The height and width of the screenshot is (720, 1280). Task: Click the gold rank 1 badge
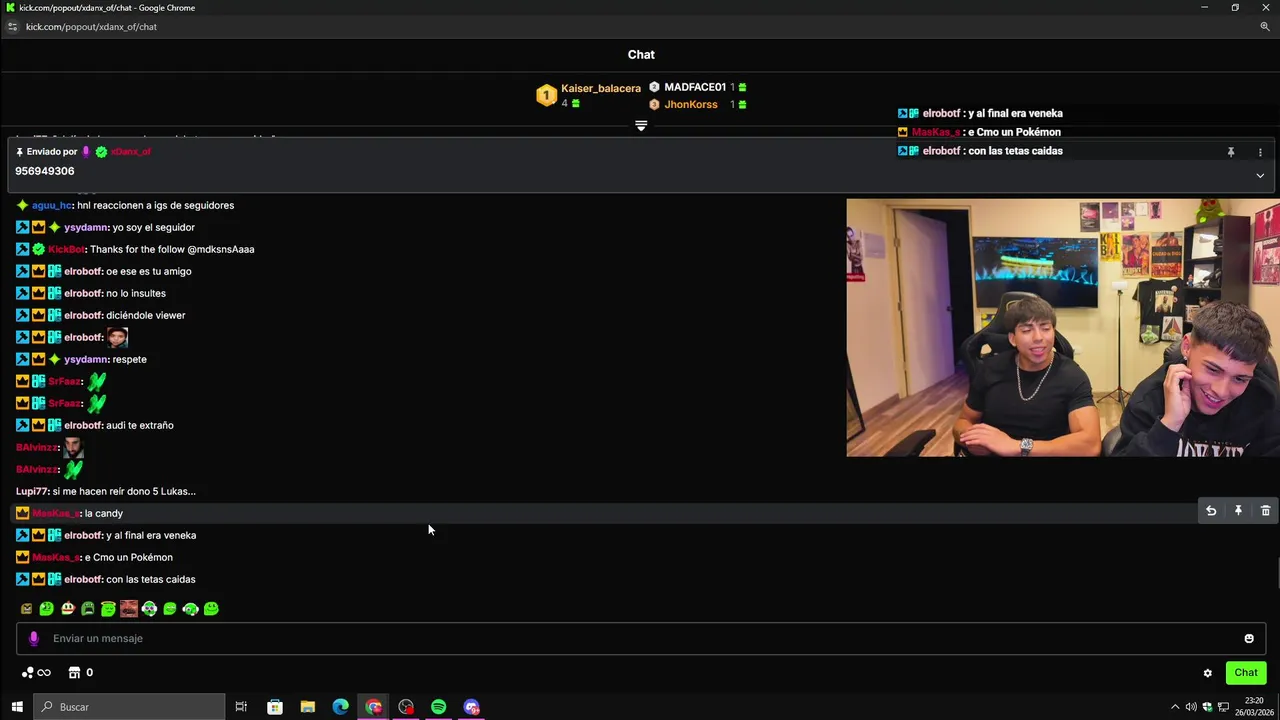pyautogui.click(x=546, y=95)
